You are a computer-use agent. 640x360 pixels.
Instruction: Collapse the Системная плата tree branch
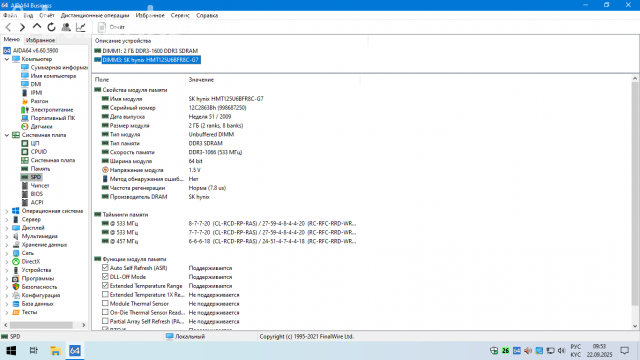pos(7,135)
